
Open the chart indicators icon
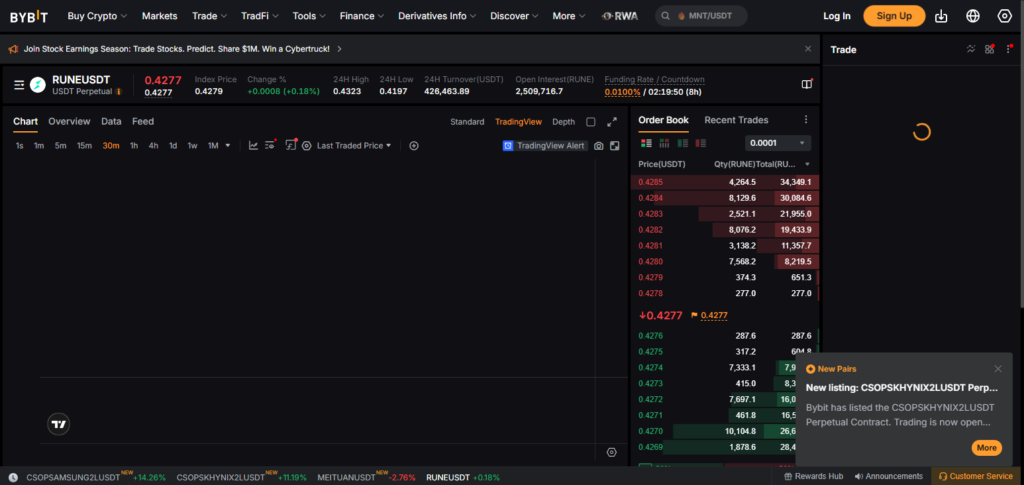pyautogui.click(x=253, y=146)
